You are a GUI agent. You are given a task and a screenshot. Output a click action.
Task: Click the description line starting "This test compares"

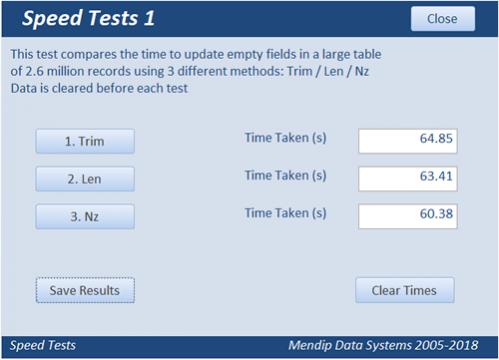click(196, 54)
